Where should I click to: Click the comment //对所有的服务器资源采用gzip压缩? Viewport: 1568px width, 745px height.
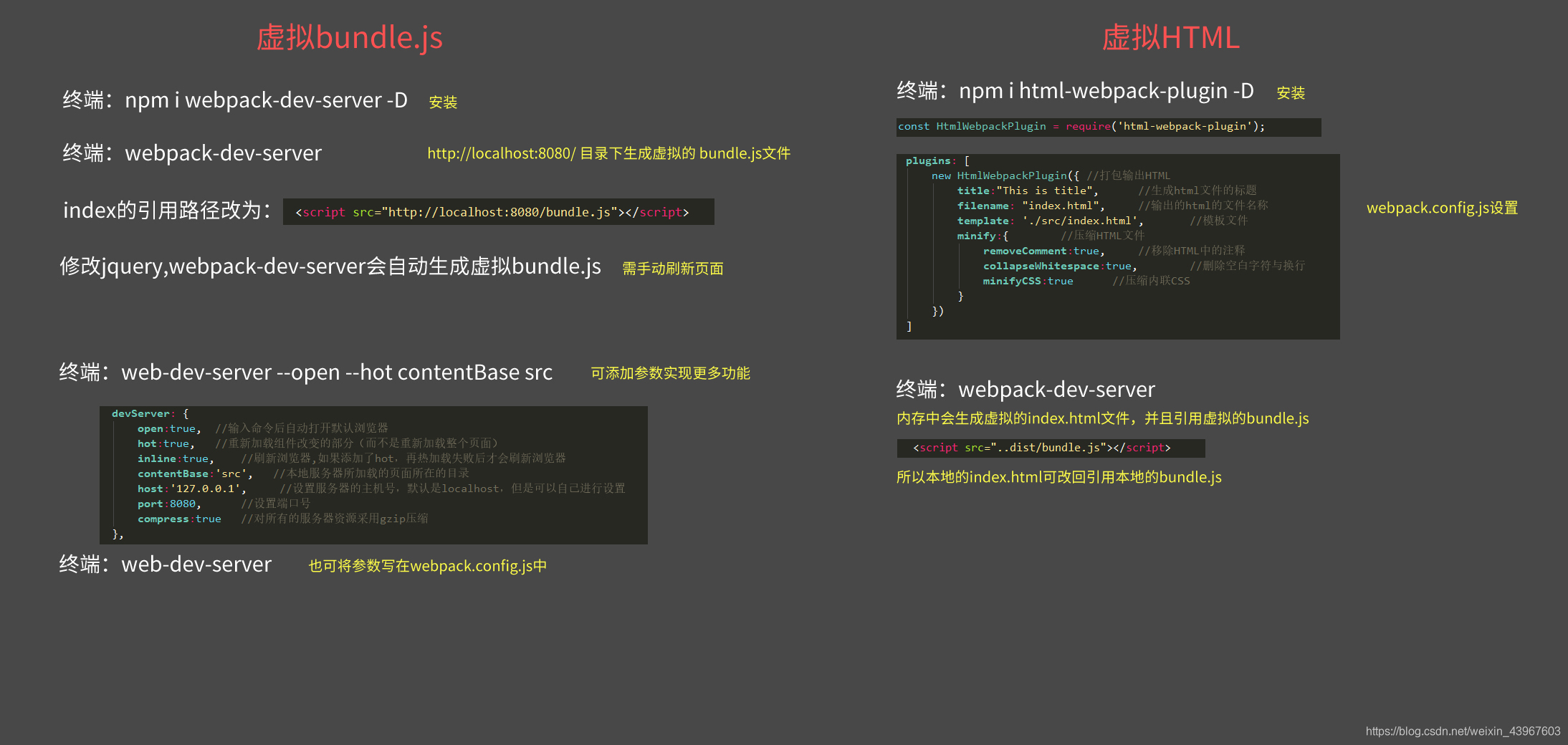tap(335, 519)
